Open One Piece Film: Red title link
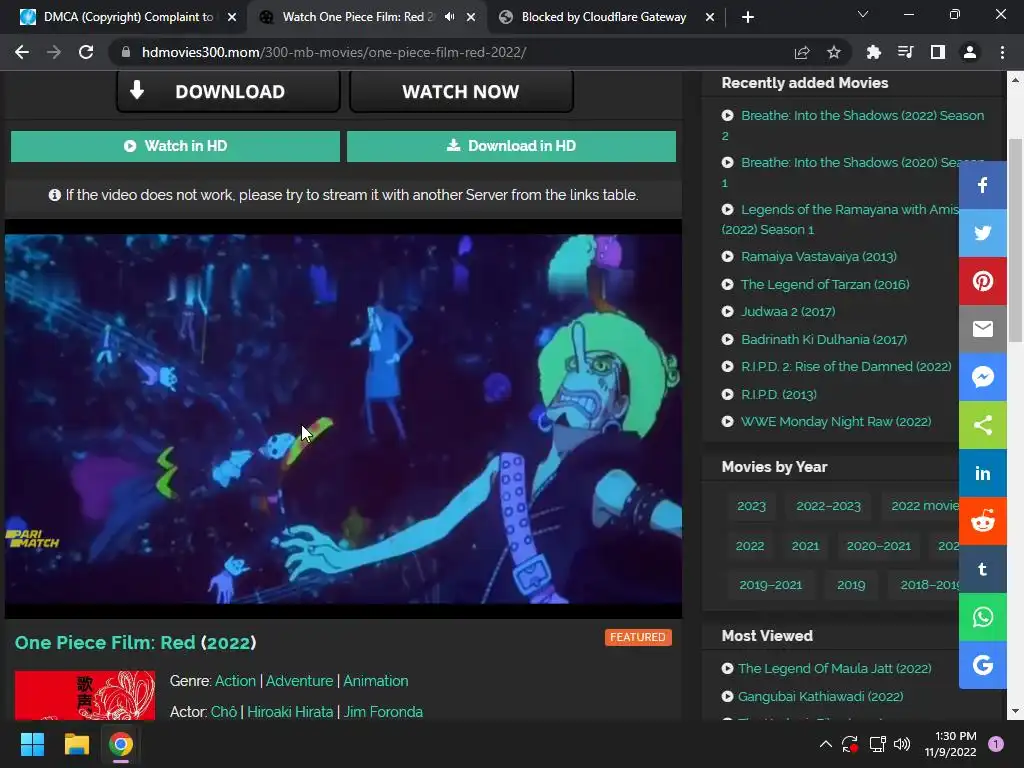This screenshot has width=1024, height=768. click(135, 643)
